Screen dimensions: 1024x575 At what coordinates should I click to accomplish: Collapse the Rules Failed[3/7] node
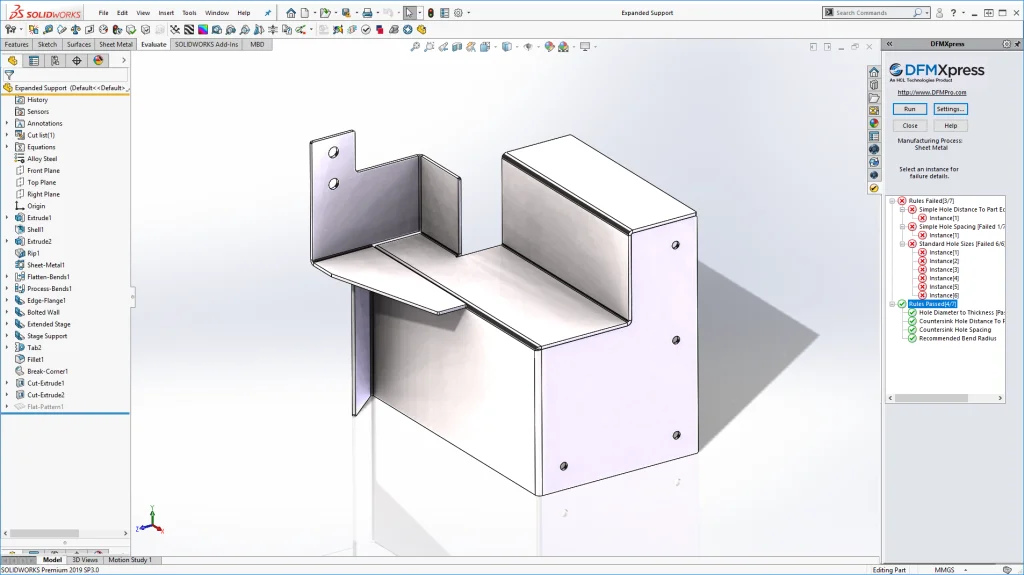[892, 201]
